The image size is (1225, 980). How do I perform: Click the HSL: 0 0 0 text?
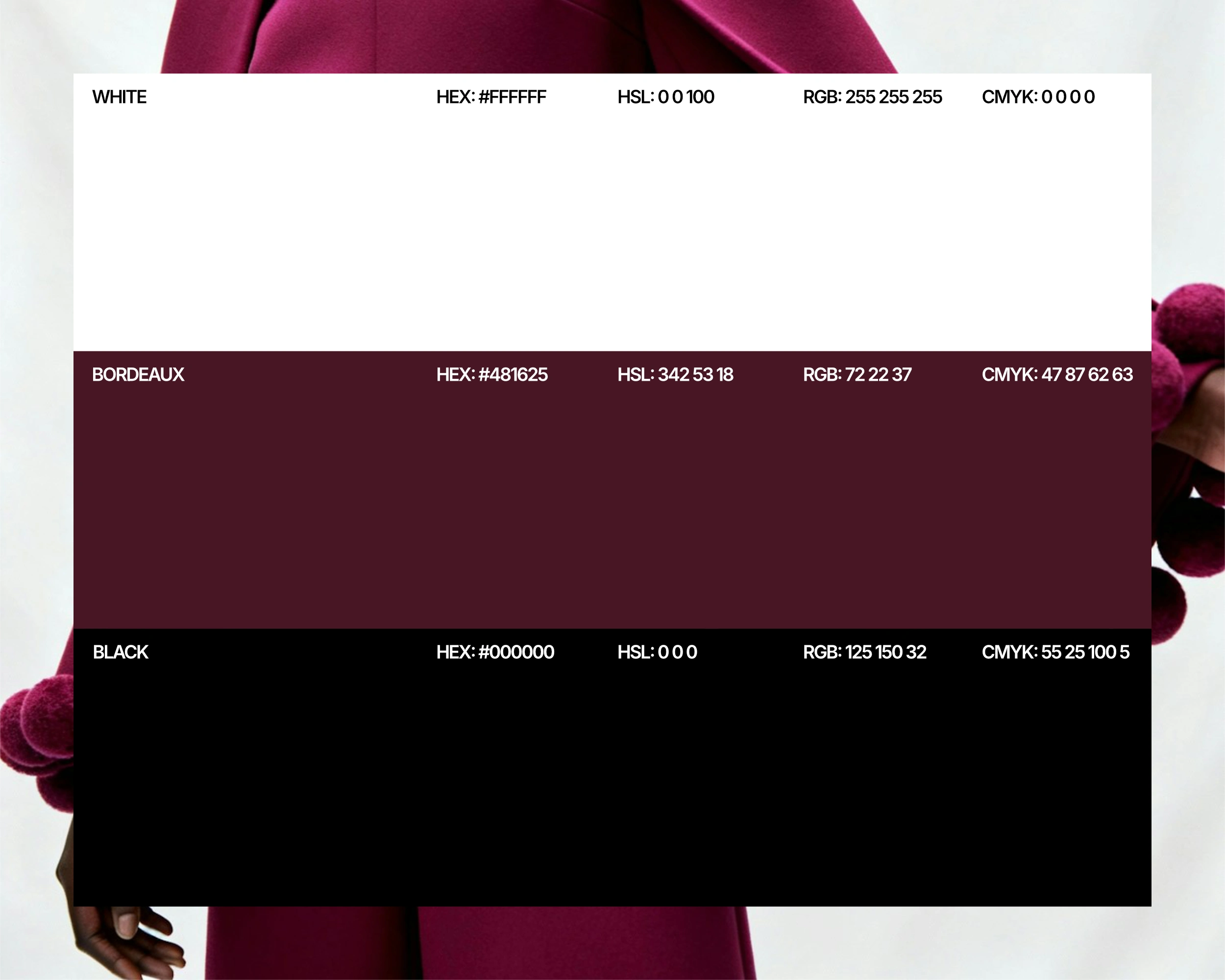[657, 652]
